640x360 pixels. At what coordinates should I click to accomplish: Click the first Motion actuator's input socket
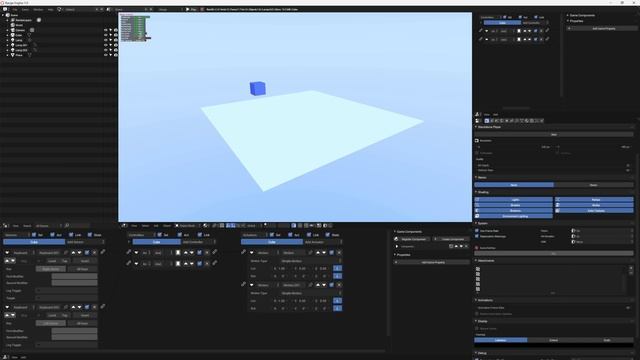click(x=244, y=252)
